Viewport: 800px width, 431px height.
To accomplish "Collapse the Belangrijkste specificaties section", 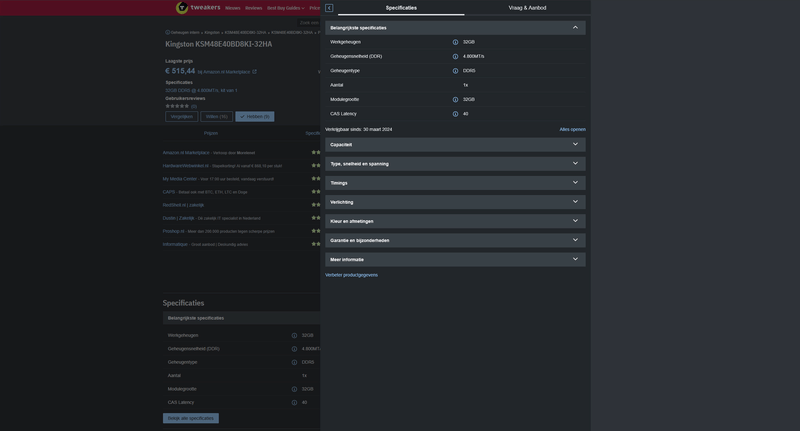I will click(575, 28).
